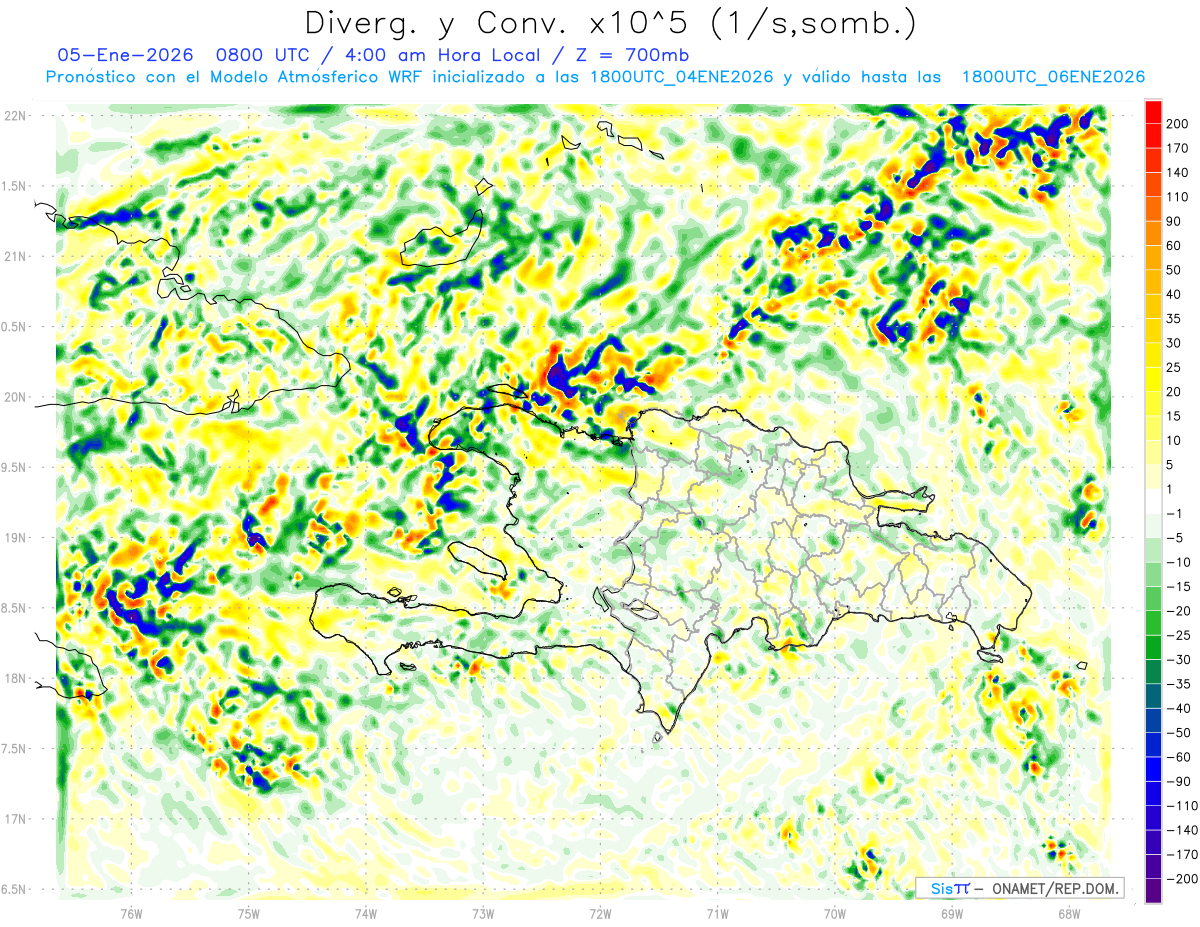Viewport: 1200px width, 927px height.
Task: Click the '17N' latitude label
Action: [x=14, y=819]
